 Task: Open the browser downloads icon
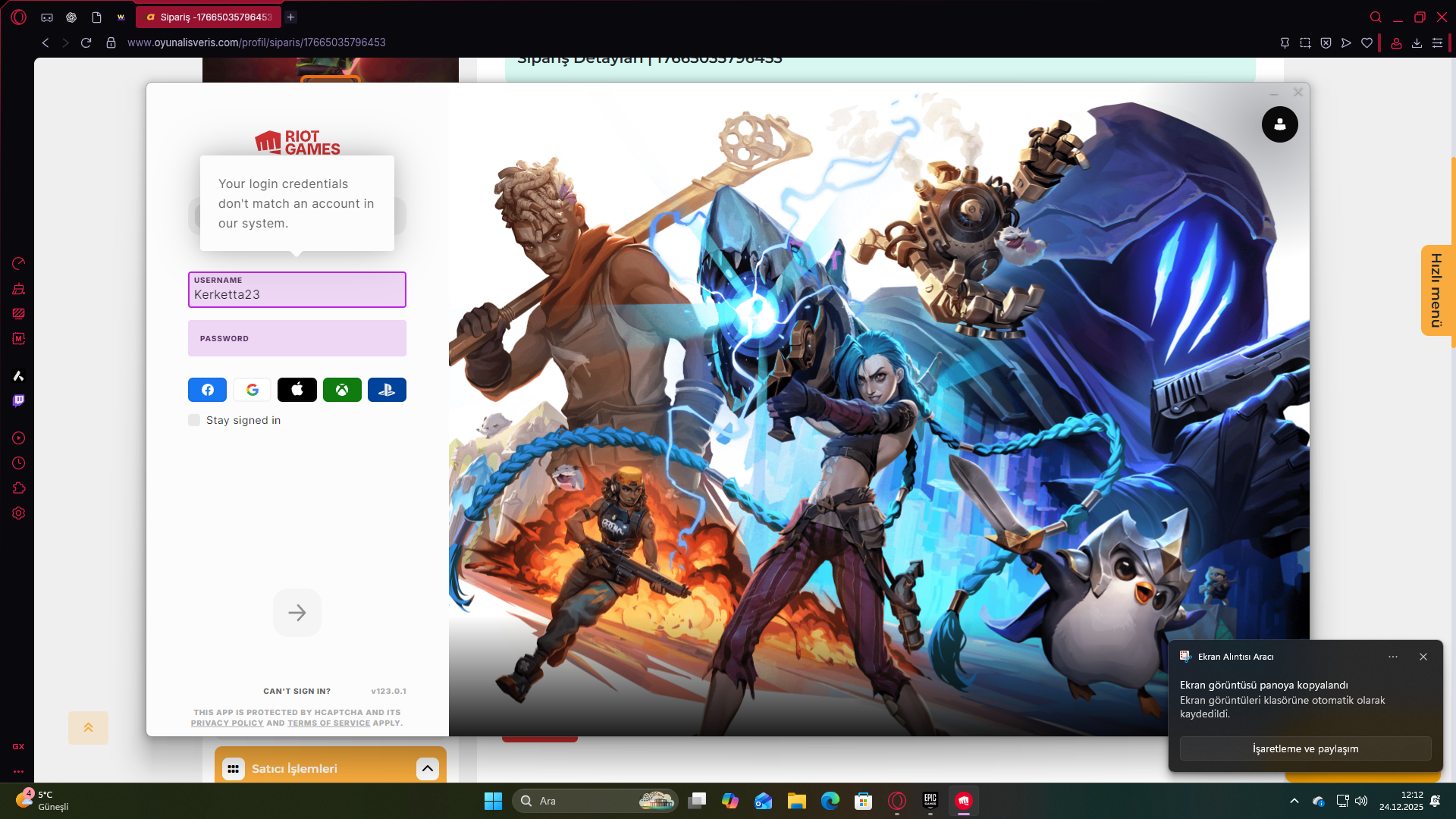click(x=1417, y=42)
